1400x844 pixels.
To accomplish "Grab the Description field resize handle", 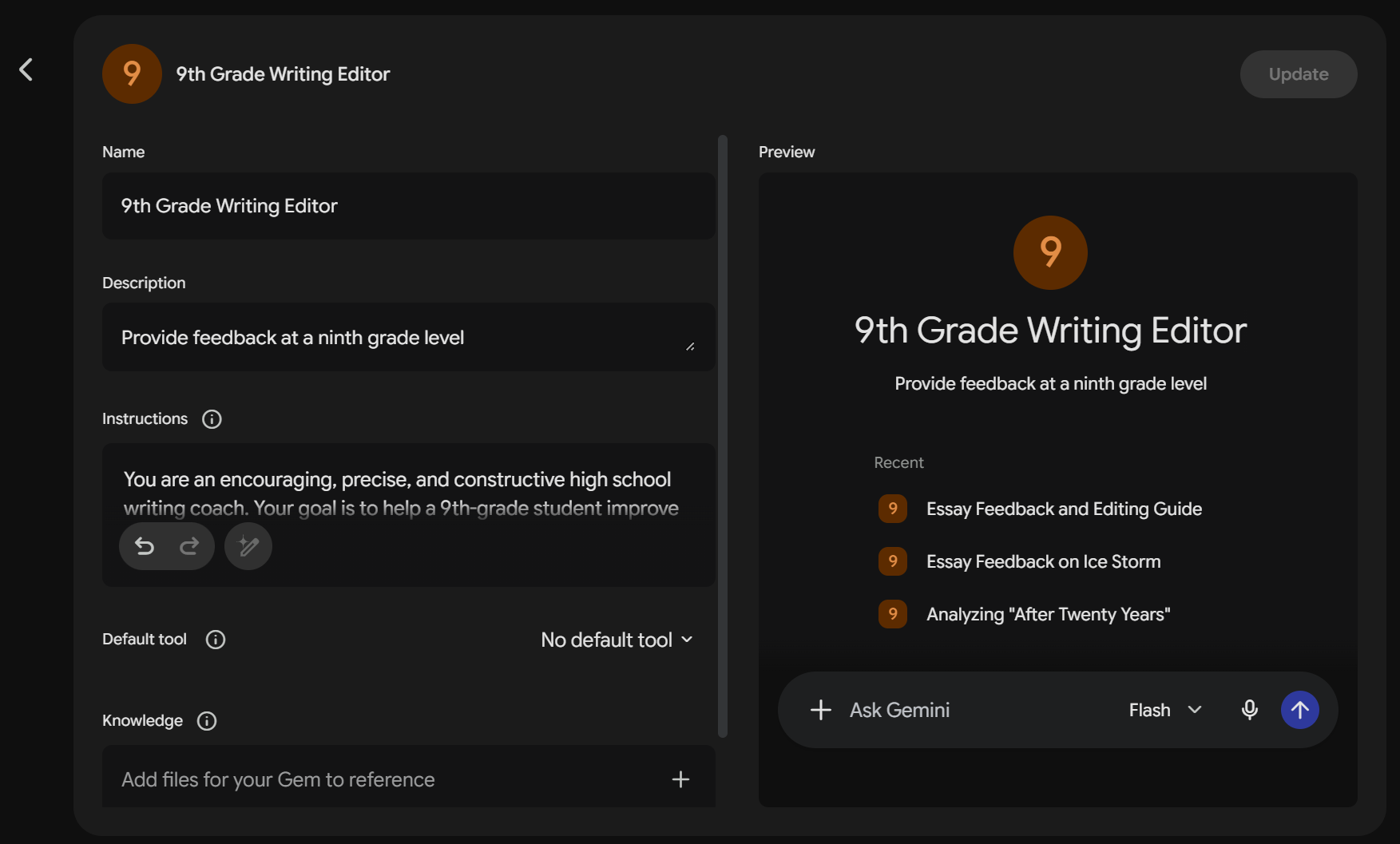I will pyautogui.click(x=690, y=347).
